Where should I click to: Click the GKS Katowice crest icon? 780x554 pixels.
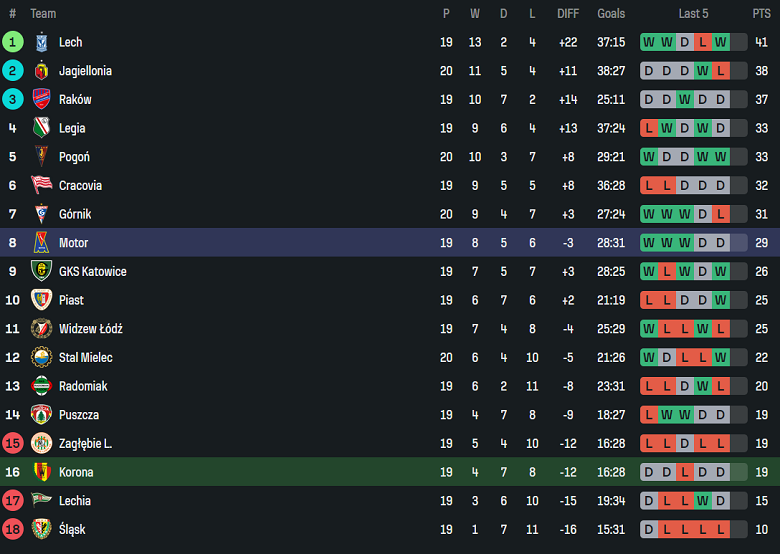[x=41, y=271]
